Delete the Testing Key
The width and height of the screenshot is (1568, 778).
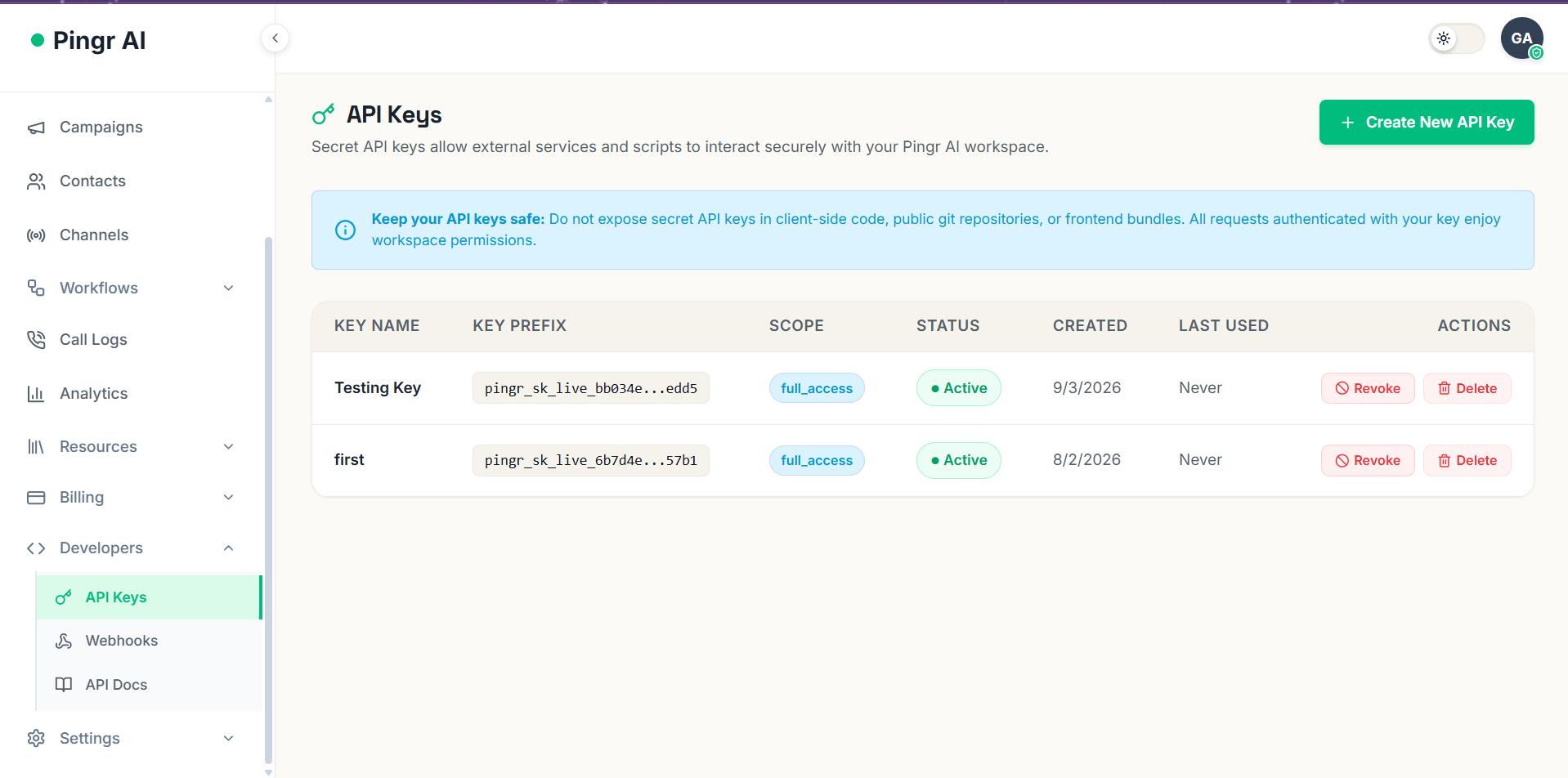1467,388
